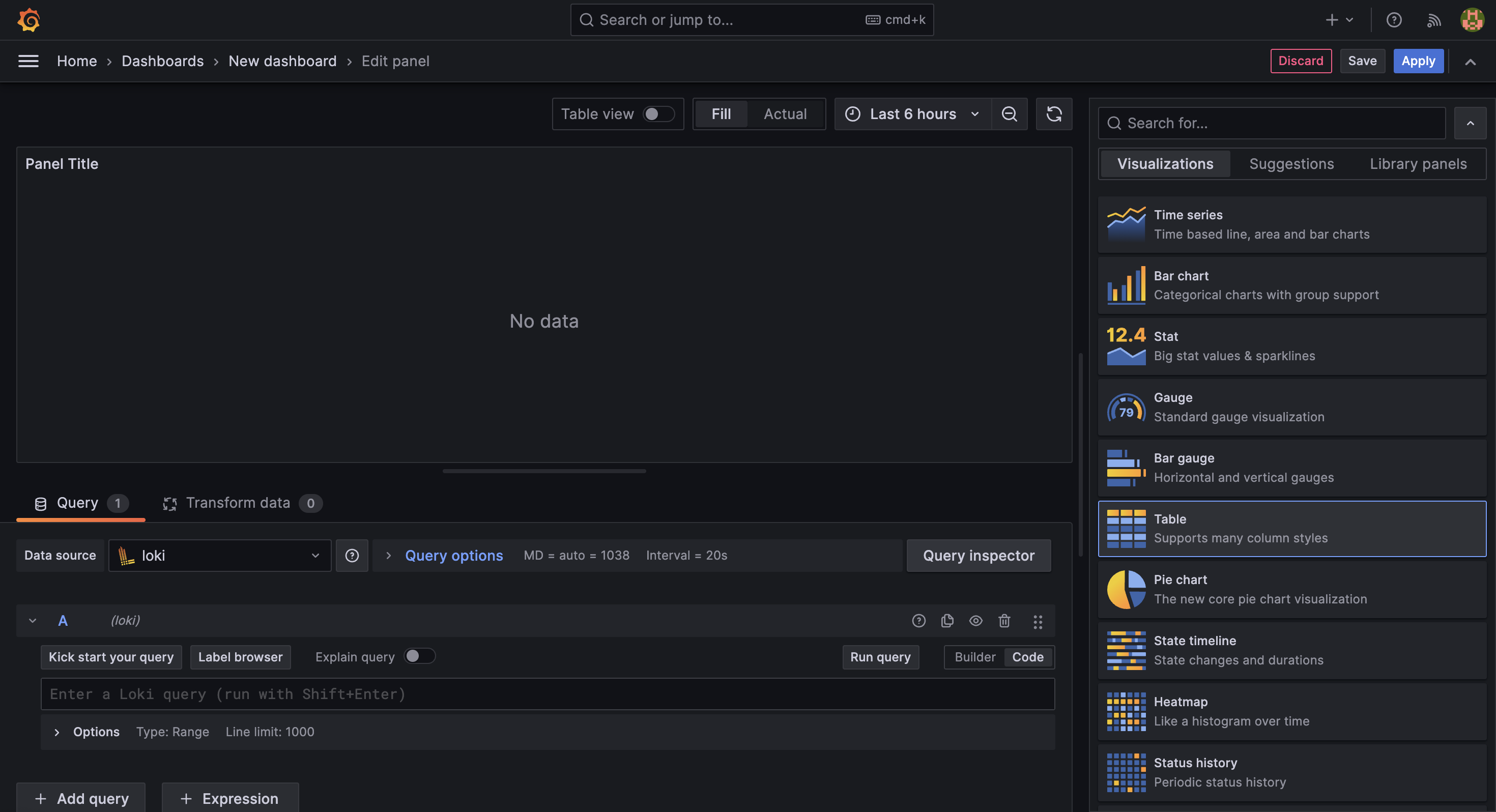
Task: Go to Dashboards breadcrumb
Action: tap(163, 61)
